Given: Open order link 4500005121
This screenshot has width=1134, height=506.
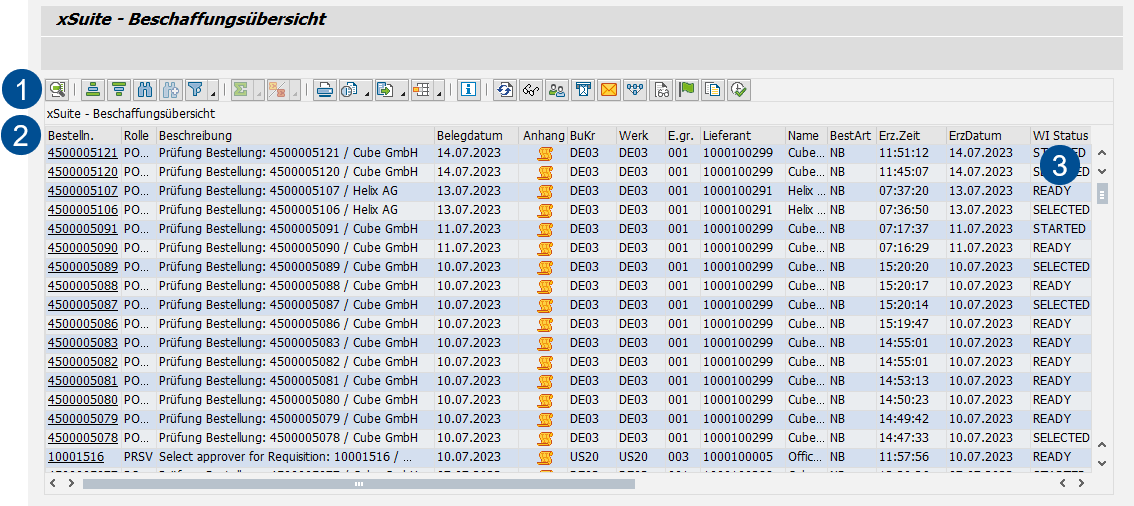Looking at the screenshot, I should [82, 153].
